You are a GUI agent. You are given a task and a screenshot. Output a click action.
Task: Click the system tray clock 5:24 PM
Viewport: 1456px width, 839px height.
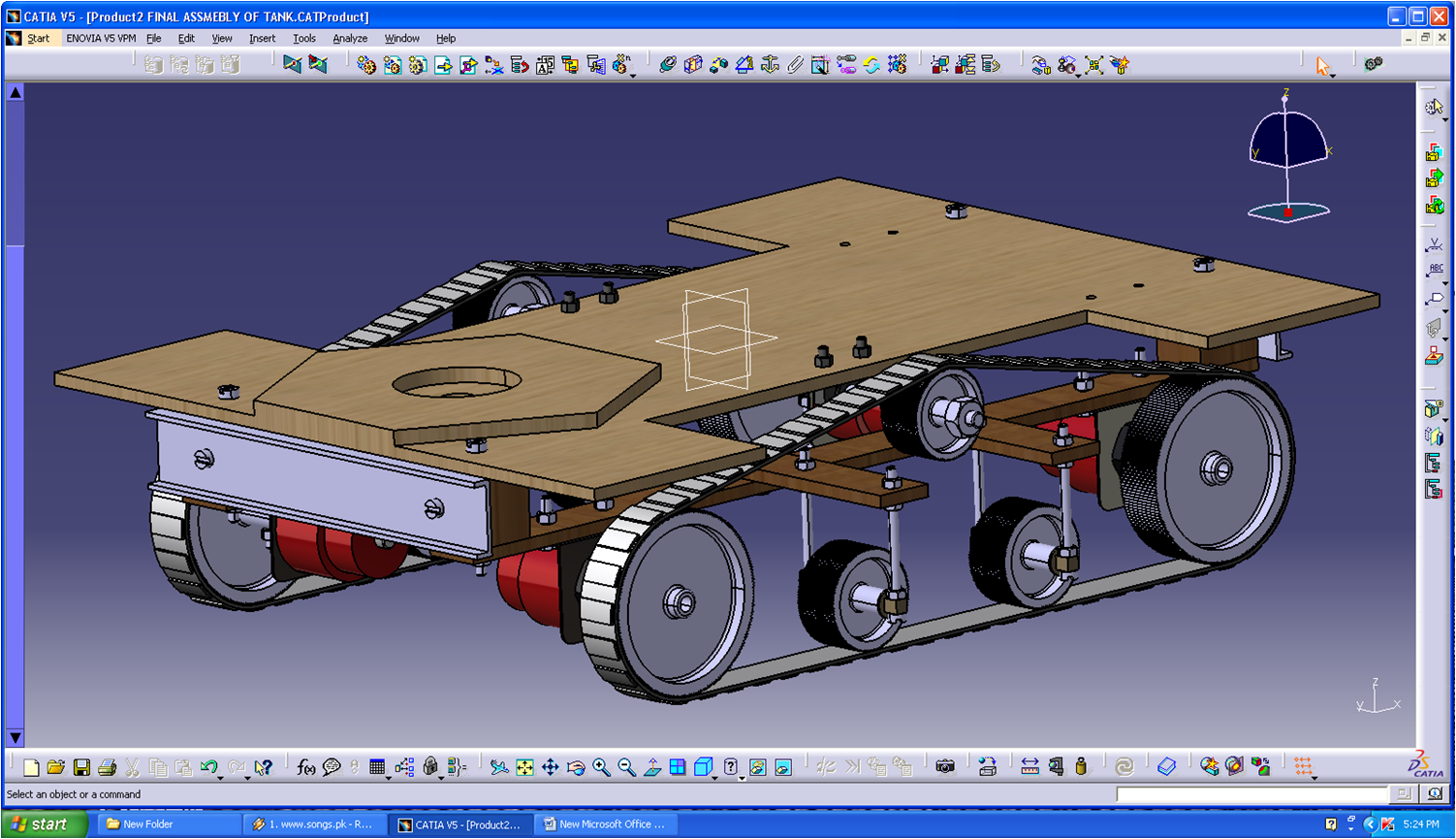click(1420, 824)
